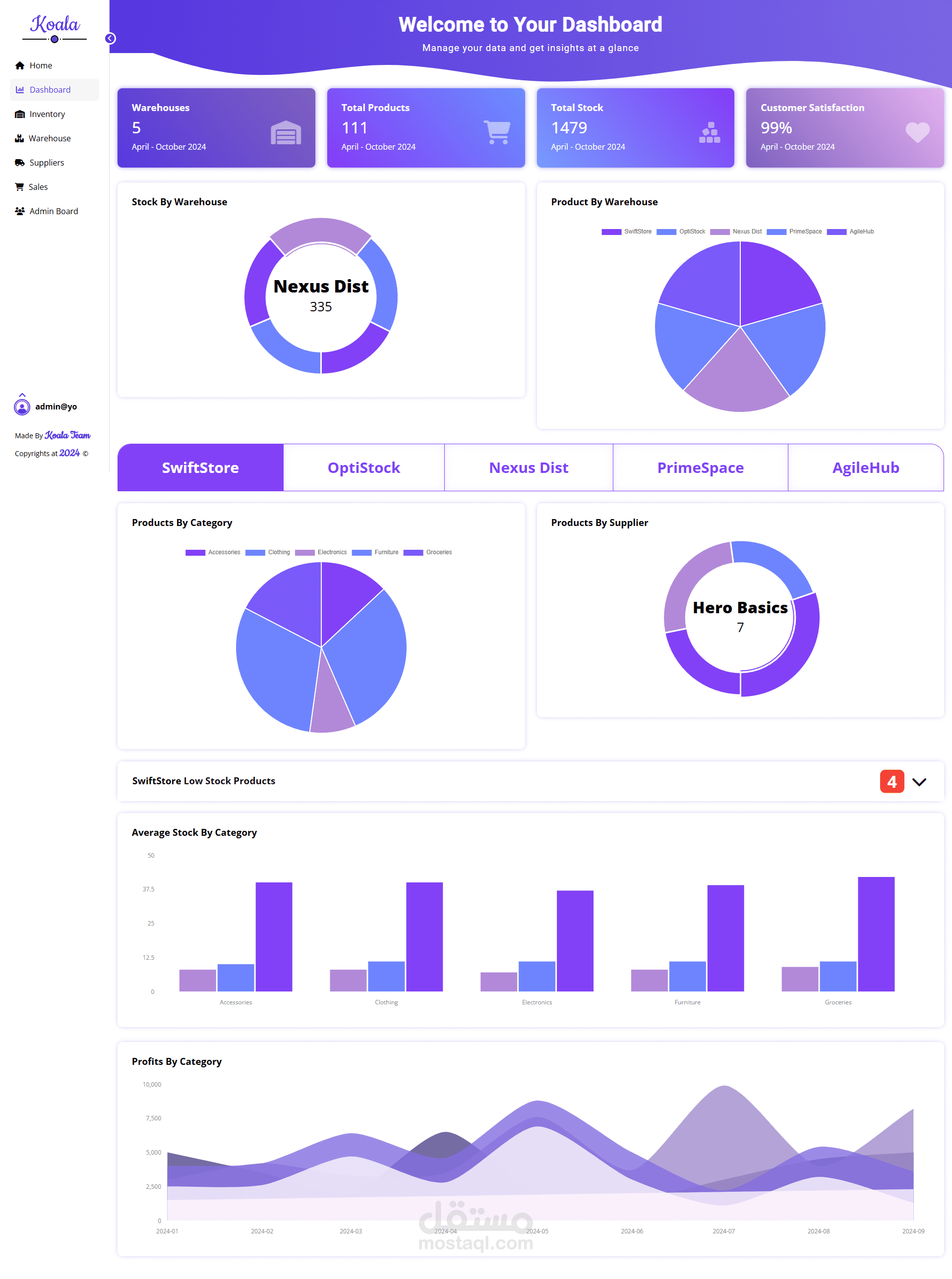The height and width of the screenshot is (1279, 952).
Task: Click the Inventory warehouse icon in sidebar
Action: coord(20,114)
